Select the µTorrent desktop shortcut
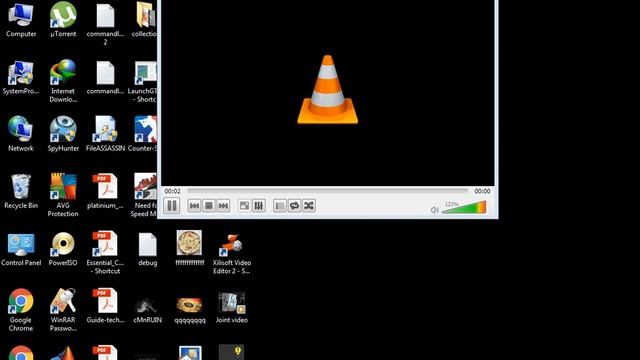Viewport: 640px width, 360px height. tap(63, 20)
